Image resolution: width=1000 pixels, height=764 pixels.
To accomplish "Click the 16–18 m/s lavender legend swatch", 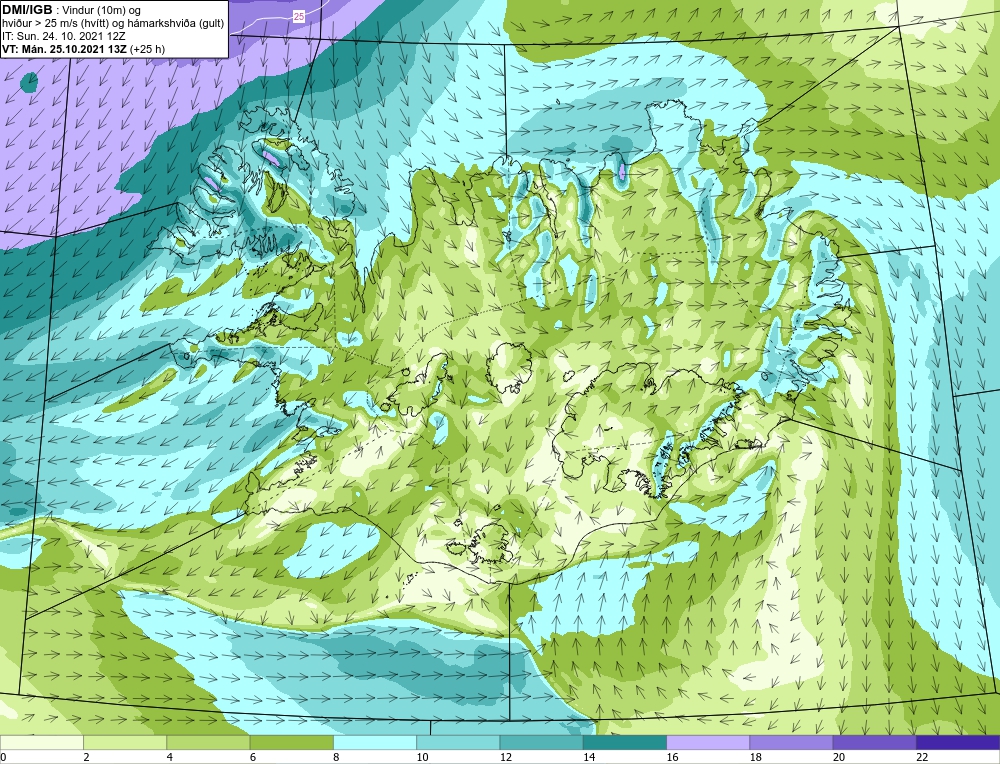I will 708,743.
